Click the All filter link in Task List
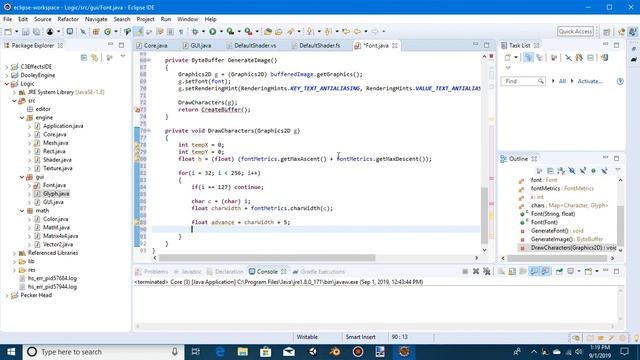The height and width of the screenshot is (360, 640). point(562,81)
